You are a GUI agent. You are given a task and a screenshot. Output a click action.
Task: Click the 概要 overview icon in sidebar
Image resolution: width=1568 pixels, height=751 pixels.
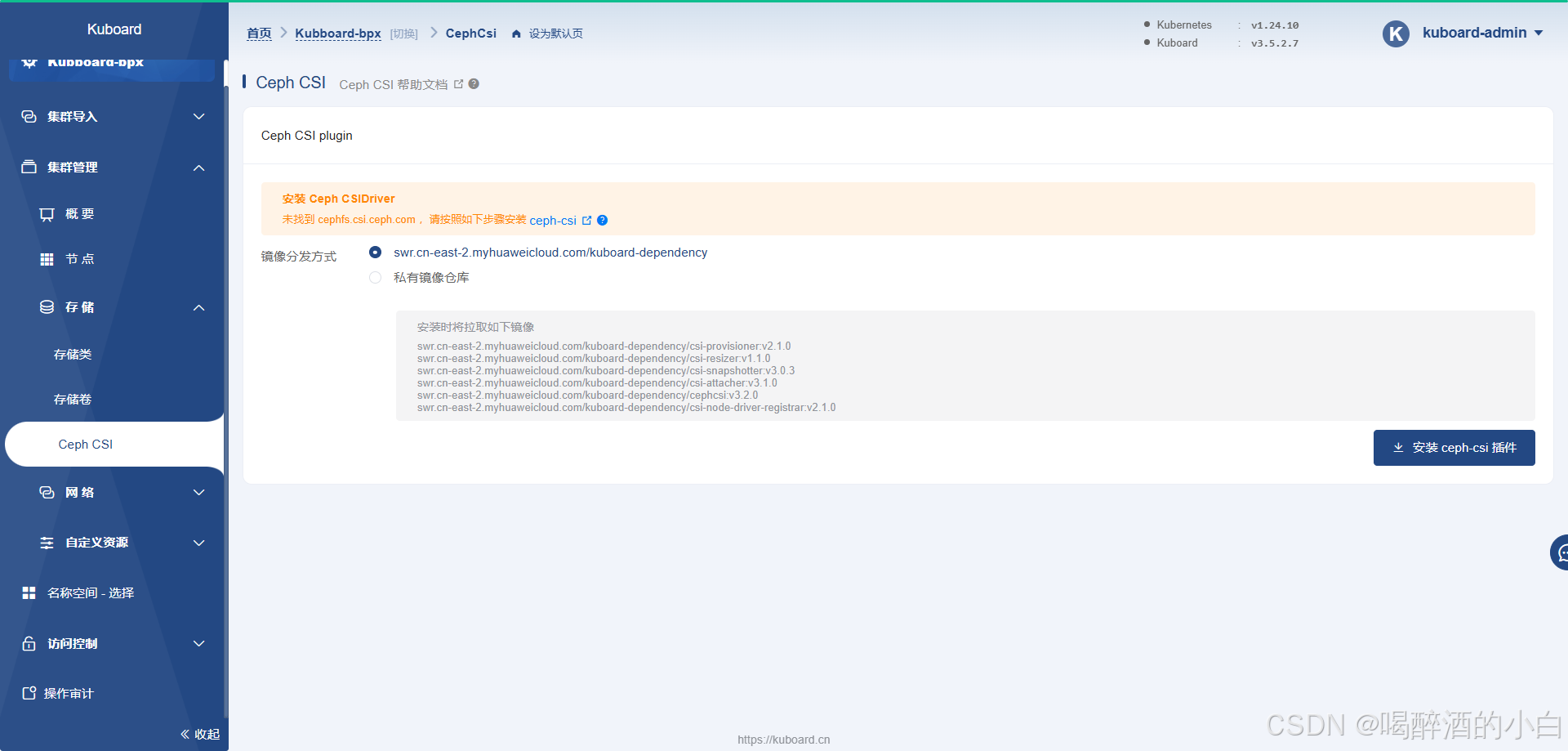47,214
